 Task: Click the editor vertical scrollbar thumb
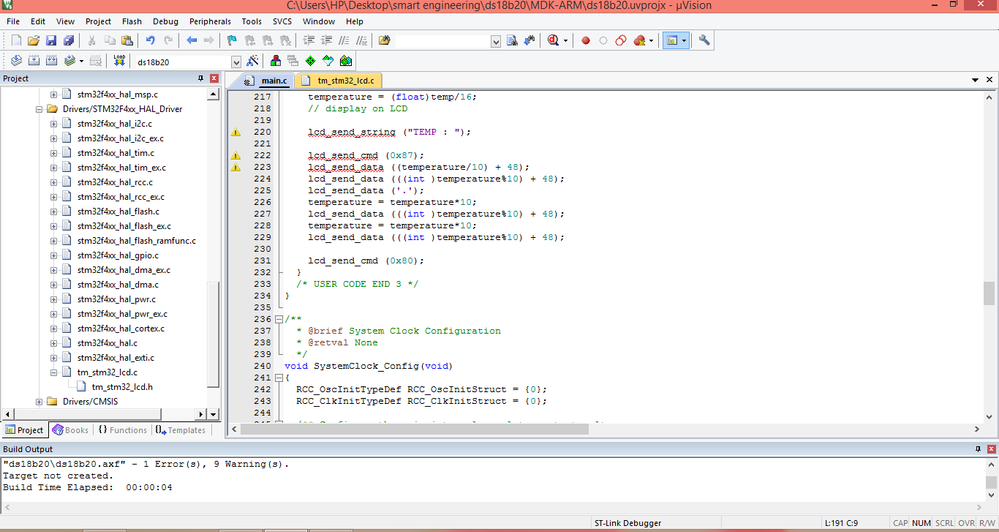pos(988,294)
